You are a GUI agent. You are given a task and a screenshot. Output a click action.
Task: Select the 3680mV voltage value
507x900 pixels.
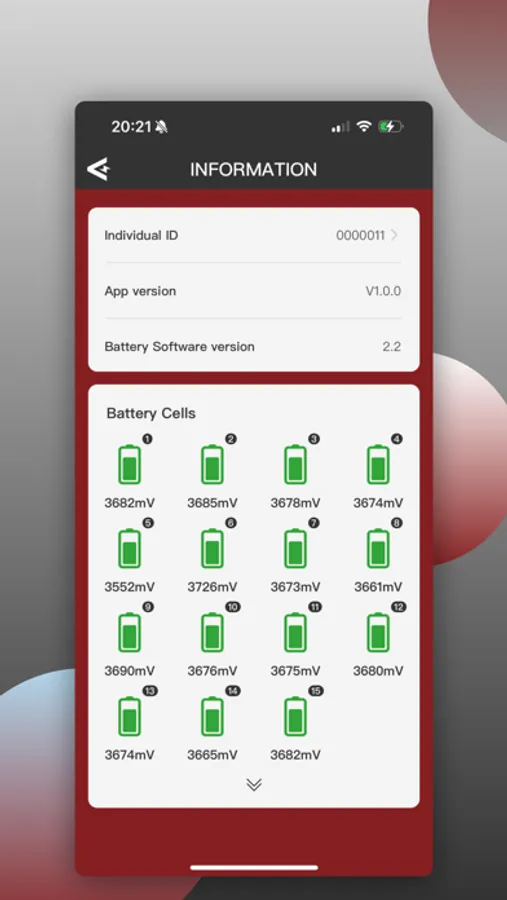(x=378, y=671)
